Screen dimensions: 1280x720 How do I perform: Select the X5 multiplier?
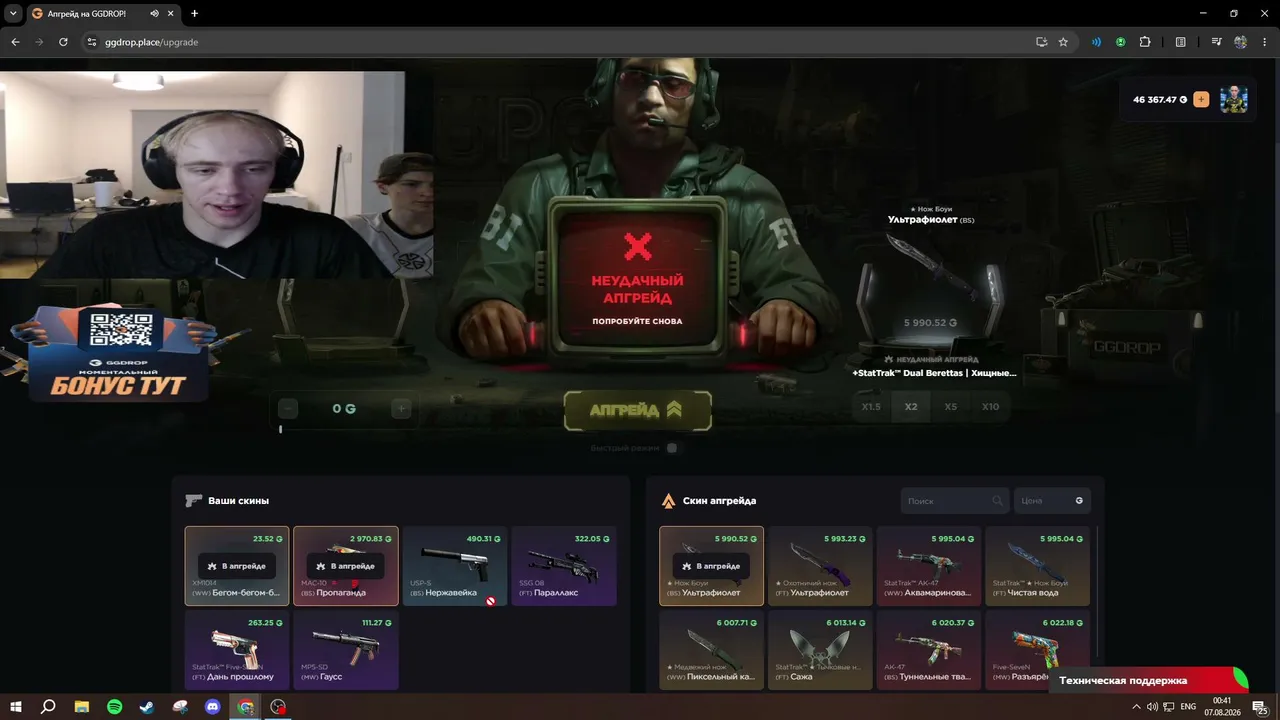click(950, 407)
